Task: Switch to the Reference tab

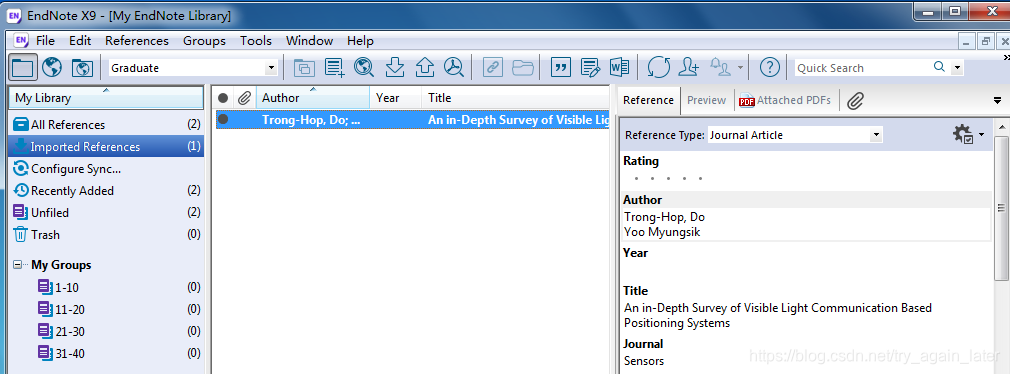Action: pos(648,100)
